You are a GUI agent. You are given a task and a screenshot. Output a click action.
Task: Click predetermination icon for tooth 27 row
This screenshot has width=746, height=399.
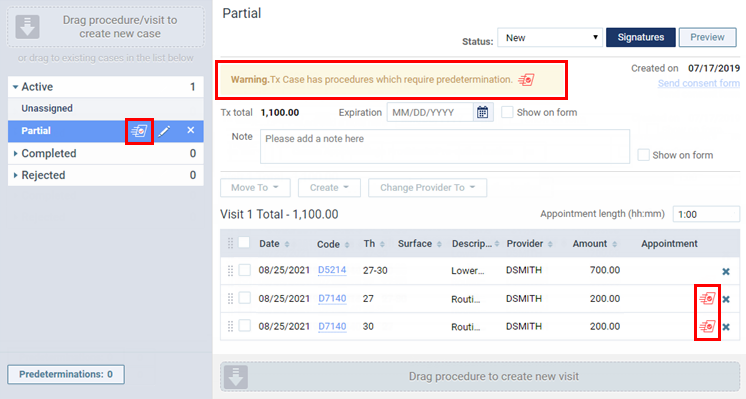click(707, 299)
